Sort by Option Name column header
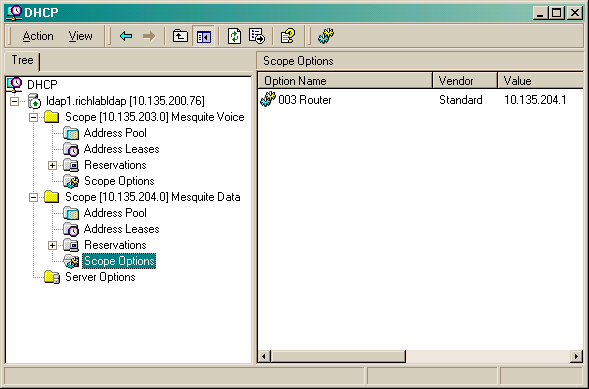 click(x=345, y=81)
